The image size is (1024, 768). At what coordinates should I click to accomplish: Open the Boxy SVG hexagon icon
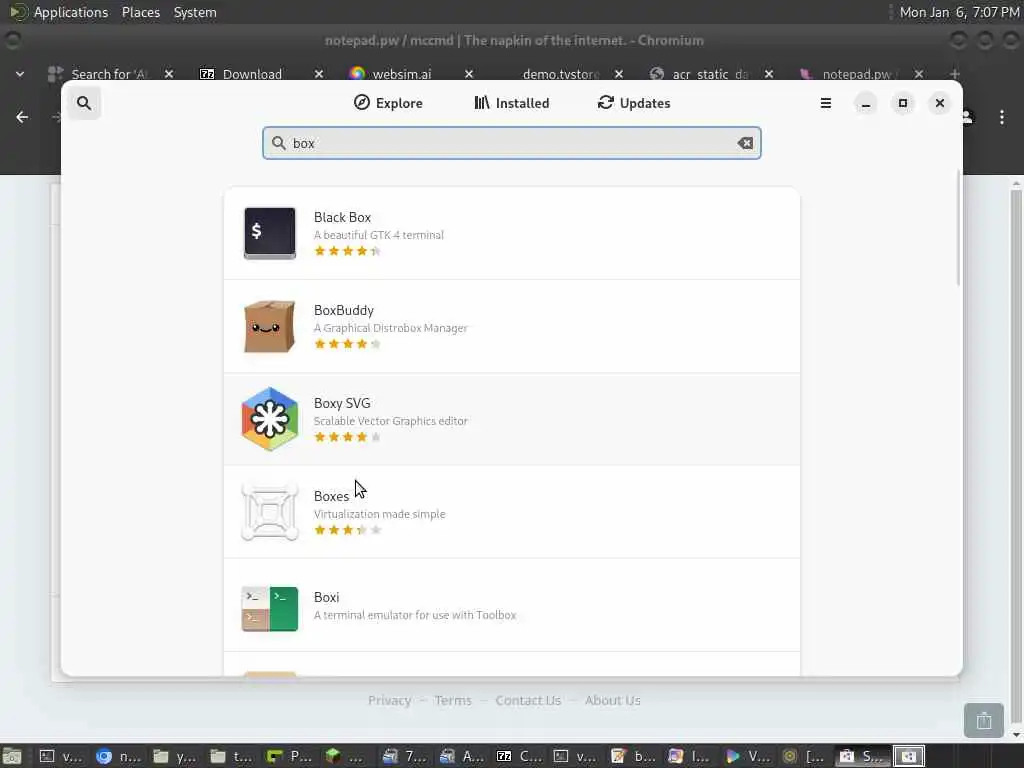point(270,419)
